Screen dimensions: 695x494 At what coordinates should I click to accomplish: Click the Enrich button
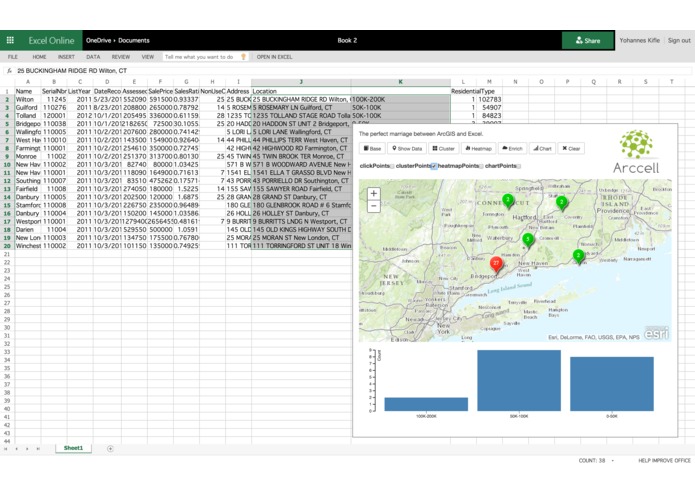512,148
